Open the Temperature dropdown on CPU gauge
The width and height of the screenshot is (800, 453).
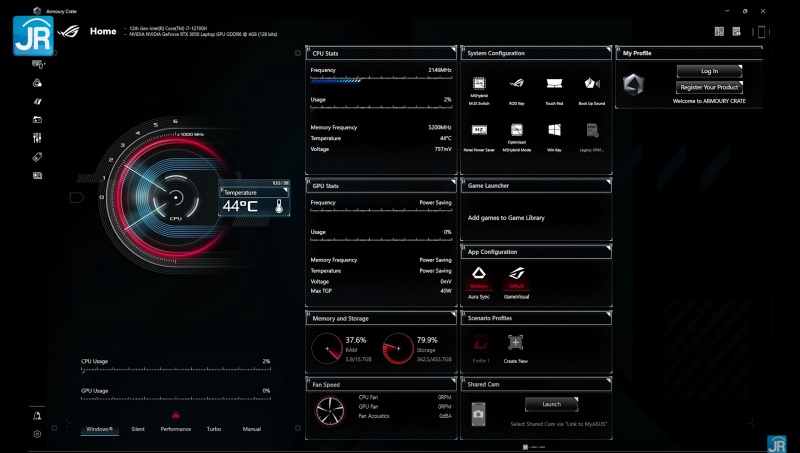254,192
